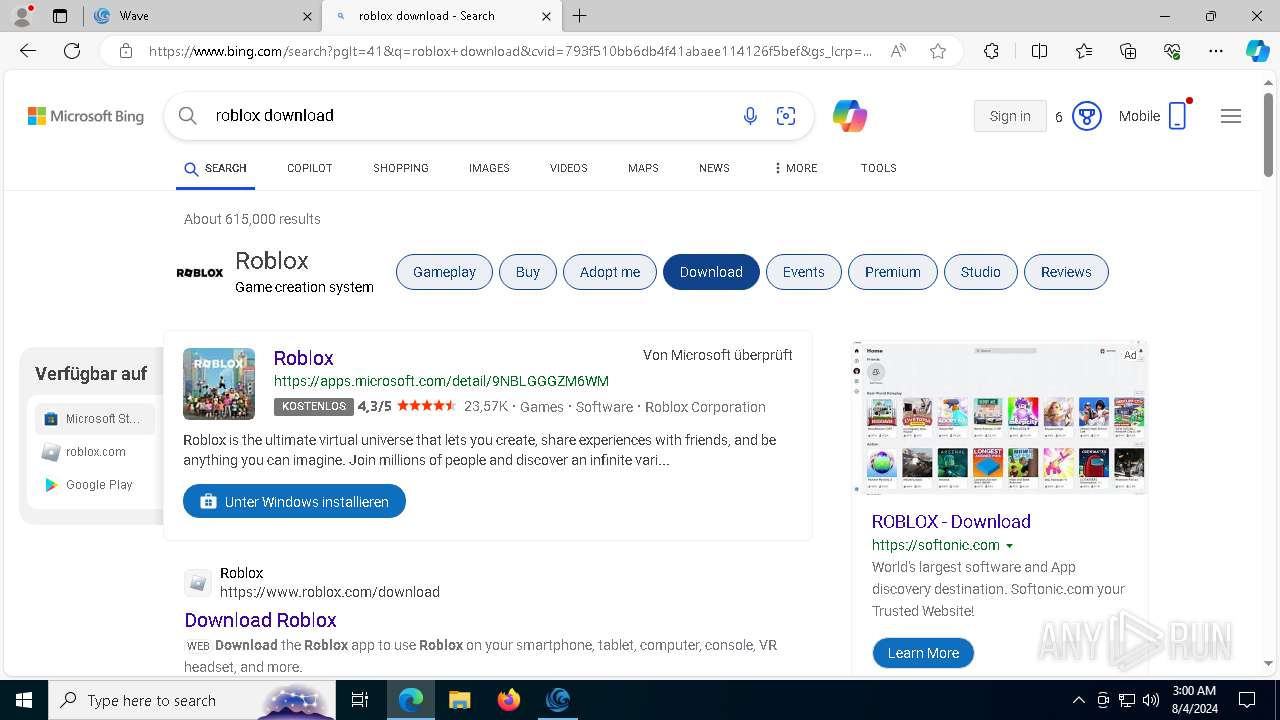
Task: Select the Studio chip
Action: 981,272
